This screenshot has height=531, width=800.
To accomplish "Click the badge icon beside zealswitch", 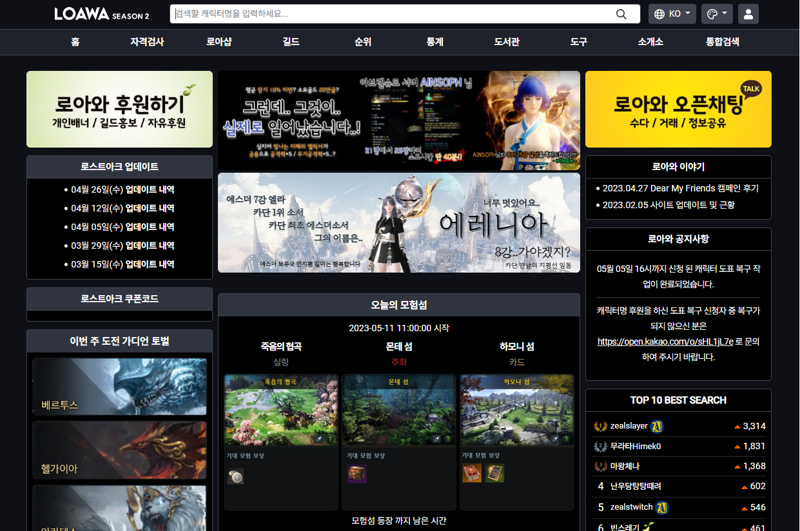I will [662, 507].
